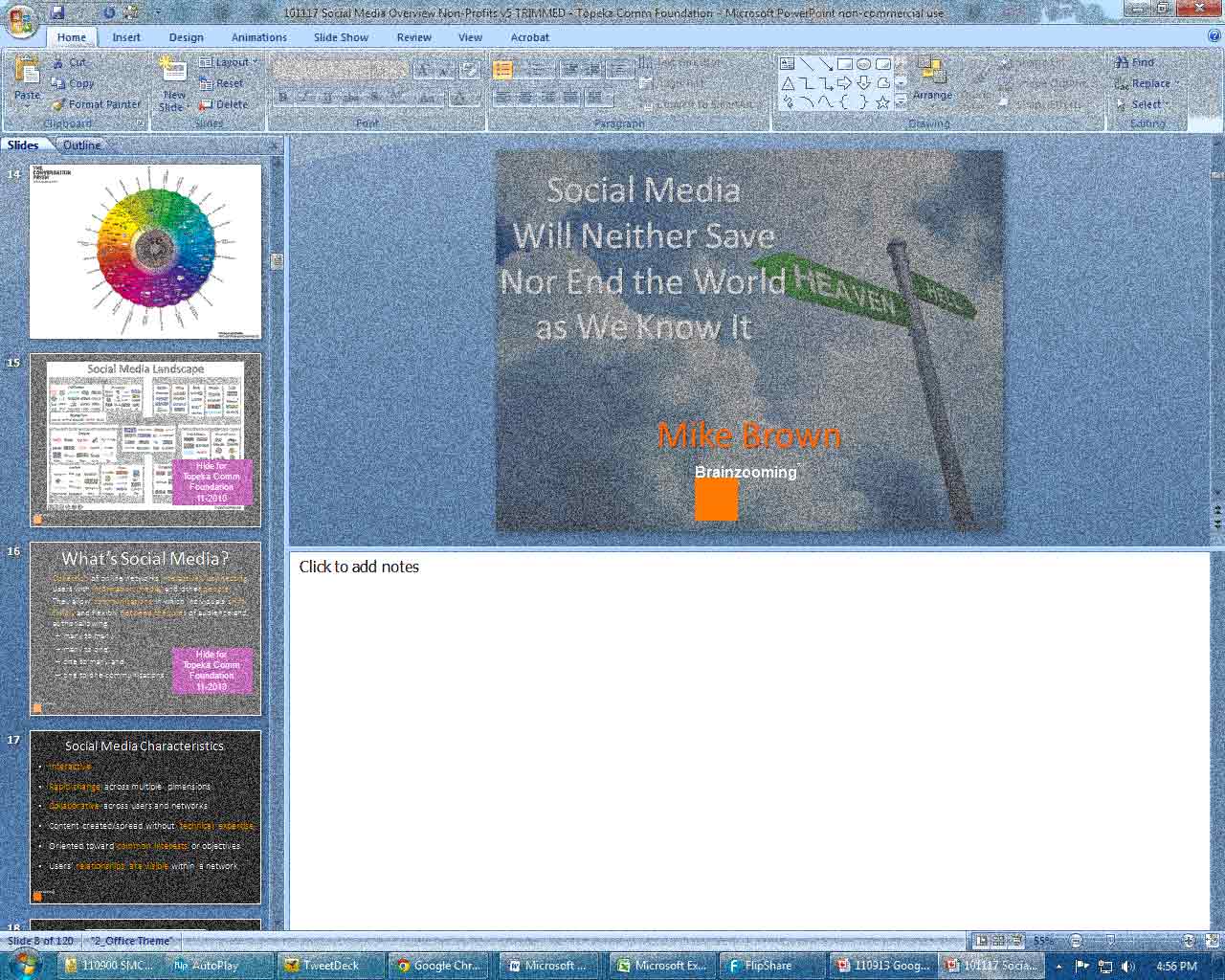Select slide 14 color wheel thumbnail

pos(145,251)
